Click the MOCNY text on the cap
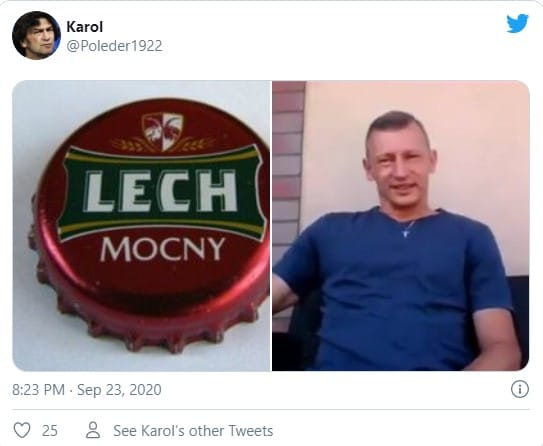The width and height of the screenshot is (543, 446). [x=163, y=249]
